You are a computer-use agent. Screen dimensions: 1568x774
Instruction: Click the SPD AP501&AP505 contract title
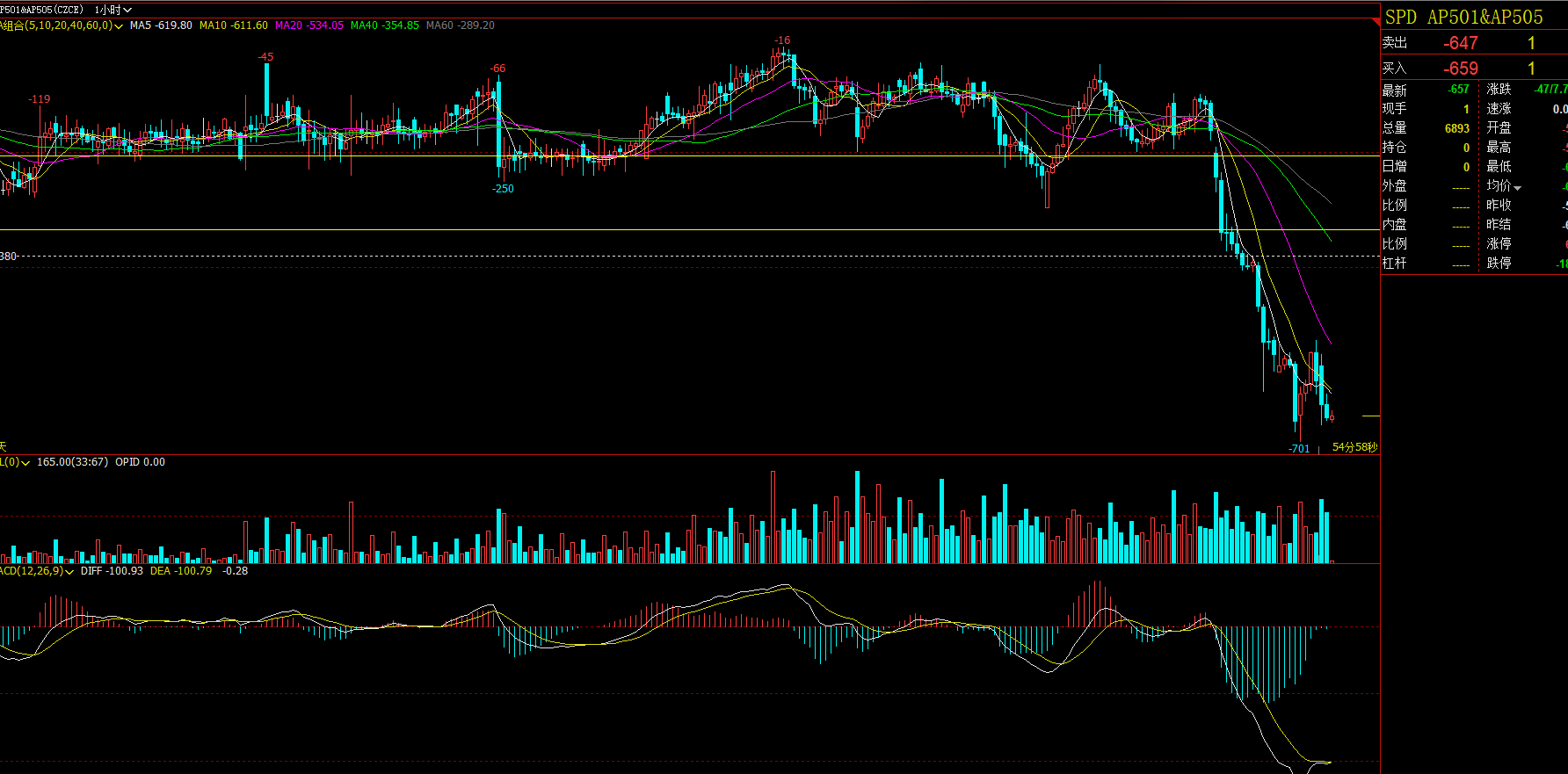pos(1464,18)
